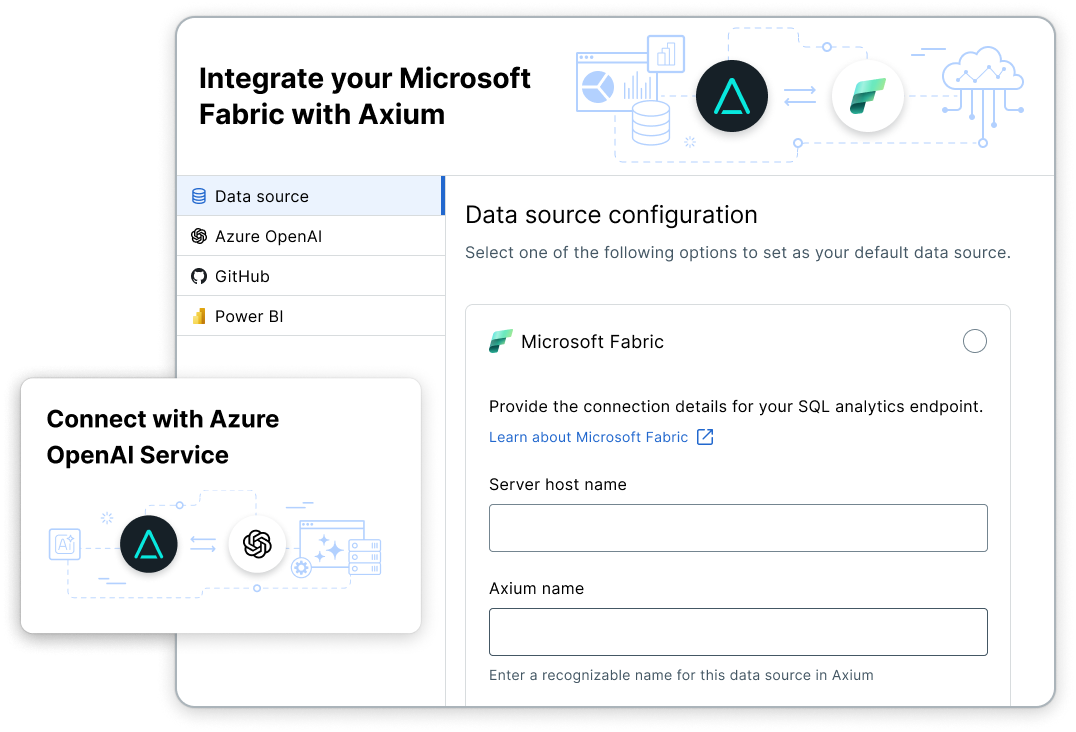Click the database cylinder illustration in the header

click(x=651, y=123)
